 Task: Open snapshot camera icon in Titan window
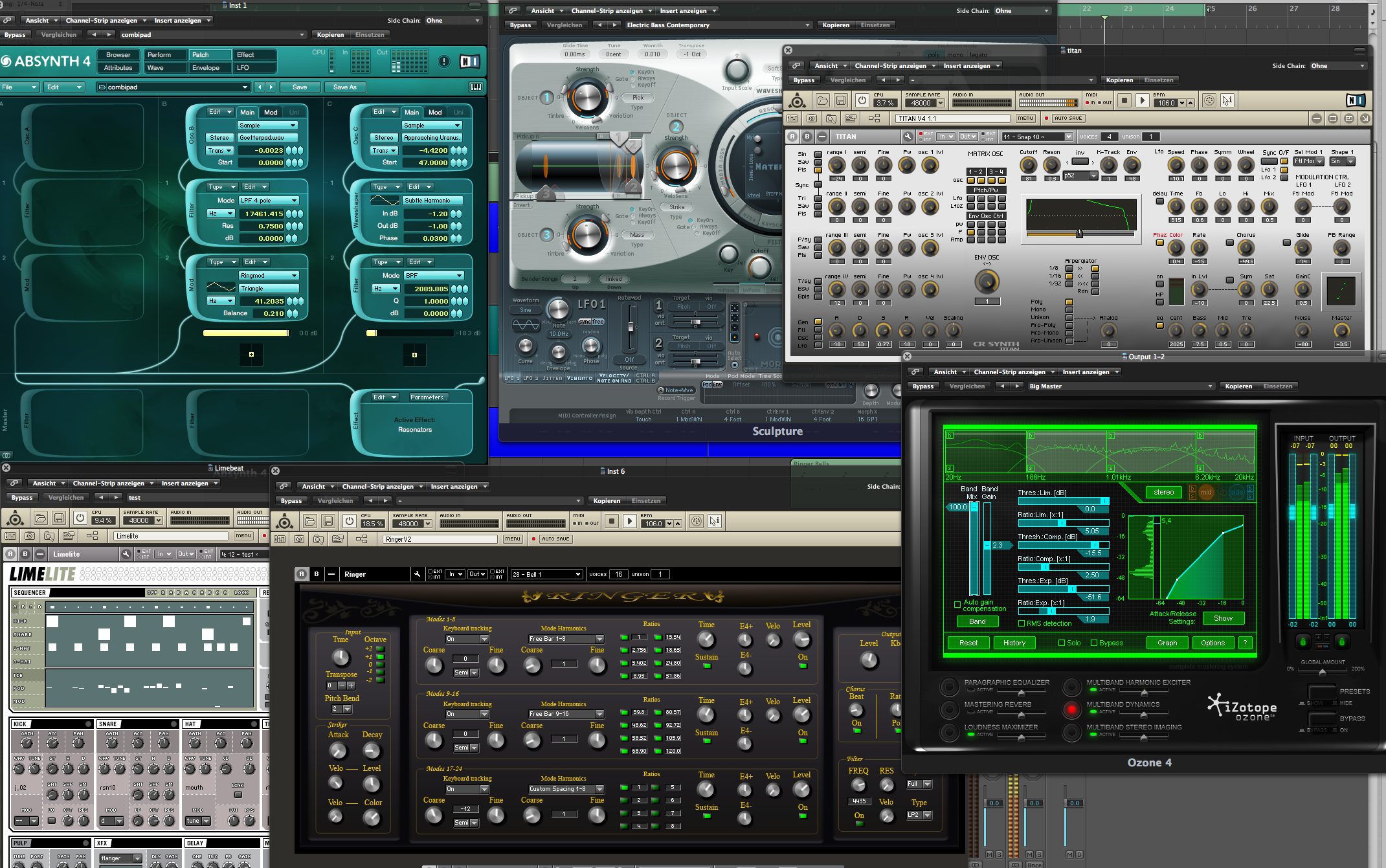[x=812, y=118]
